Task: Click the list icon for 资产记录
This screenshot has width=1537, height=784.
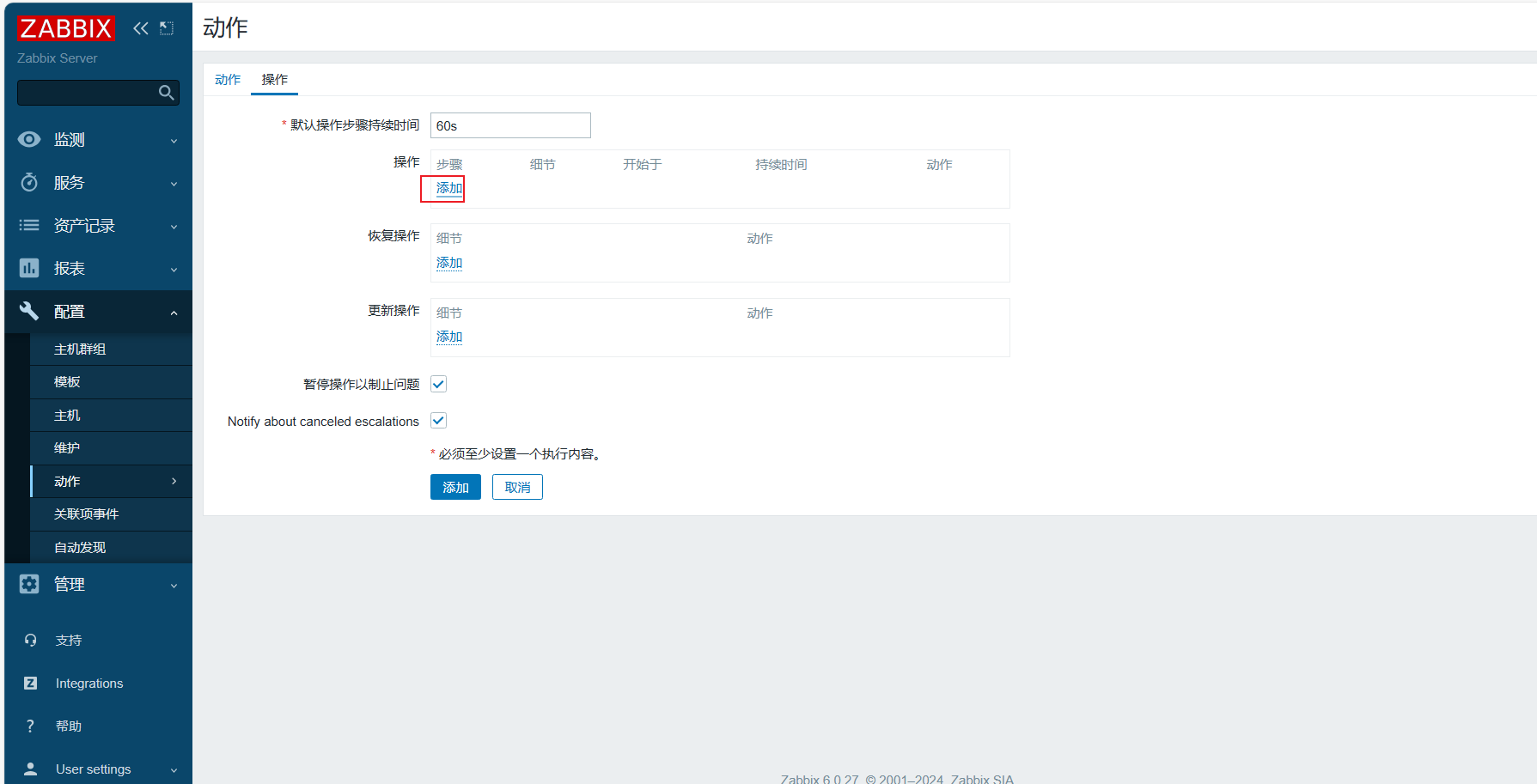Action: tap(29, 225)
